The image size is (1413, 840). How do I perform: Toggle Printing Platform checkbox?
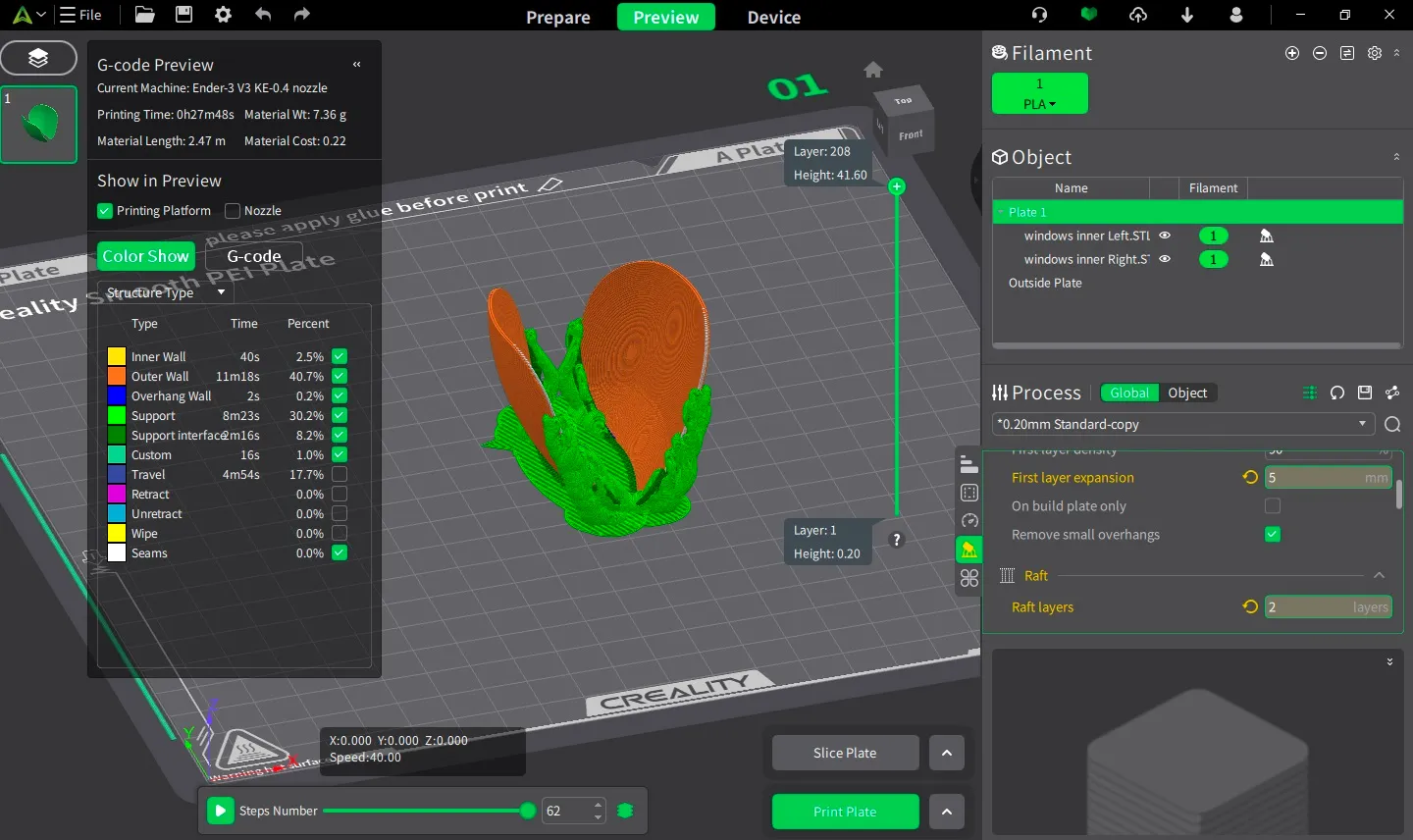(x=105, y=211)
